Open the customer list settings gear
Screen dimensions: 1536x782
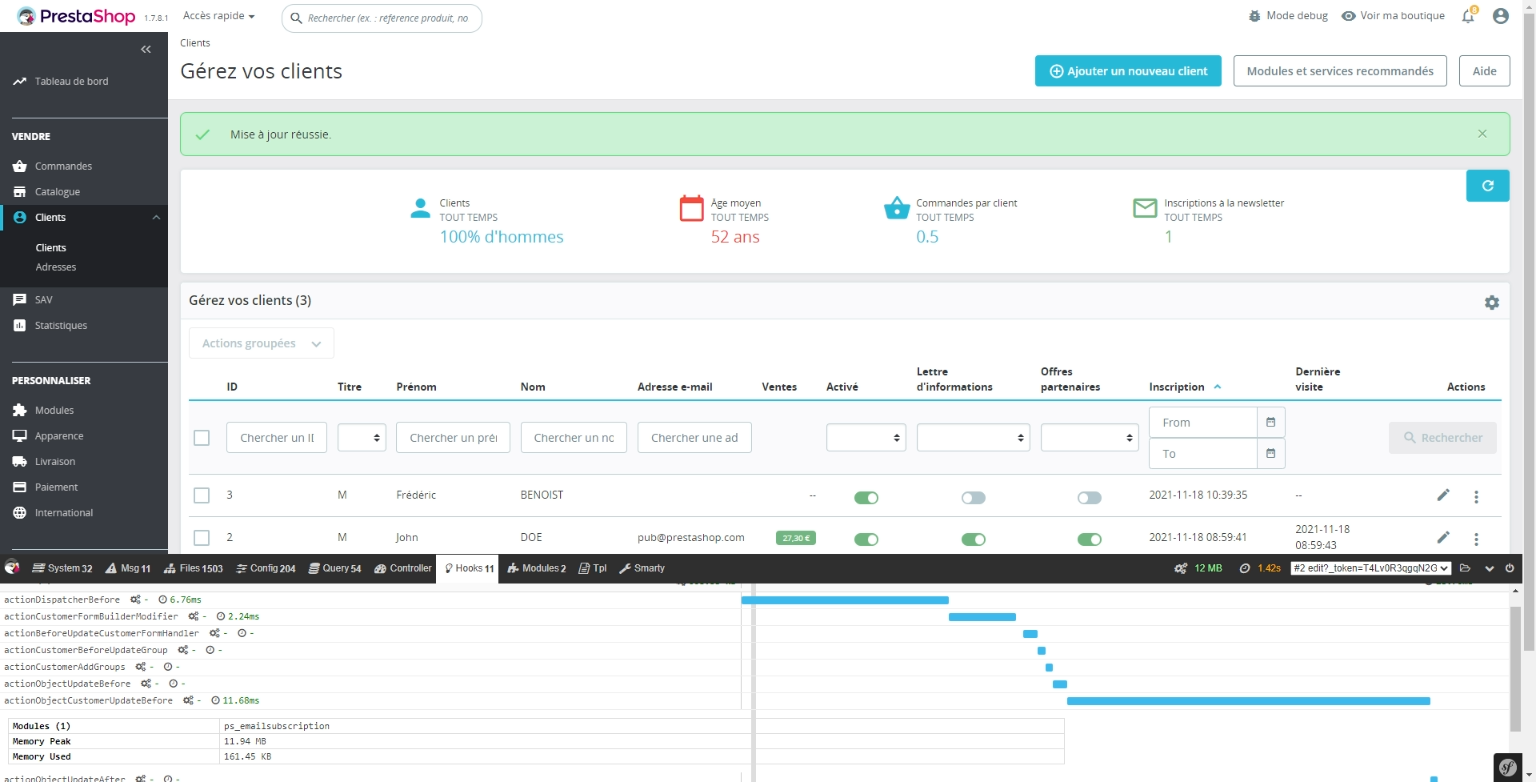tap(1491, 302)
